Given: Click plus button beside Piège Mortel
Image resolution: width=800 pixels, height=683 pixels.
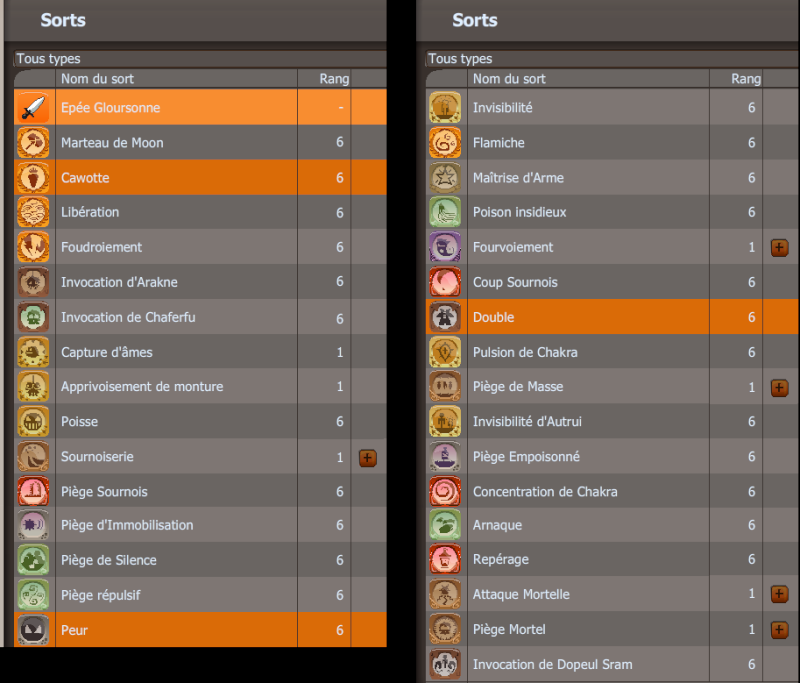Looking at the screenshot, I should 779,630.
